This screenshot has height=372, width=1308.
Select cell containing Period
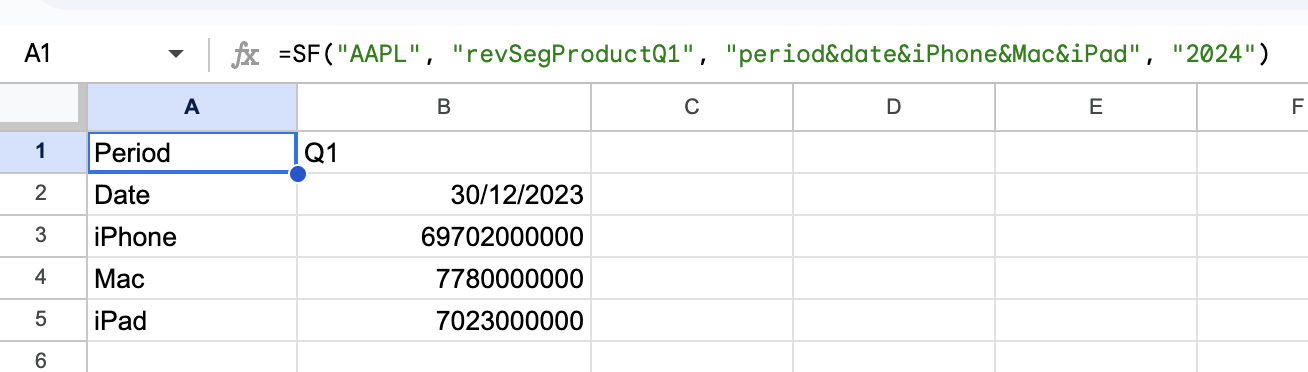click(192, 152)
